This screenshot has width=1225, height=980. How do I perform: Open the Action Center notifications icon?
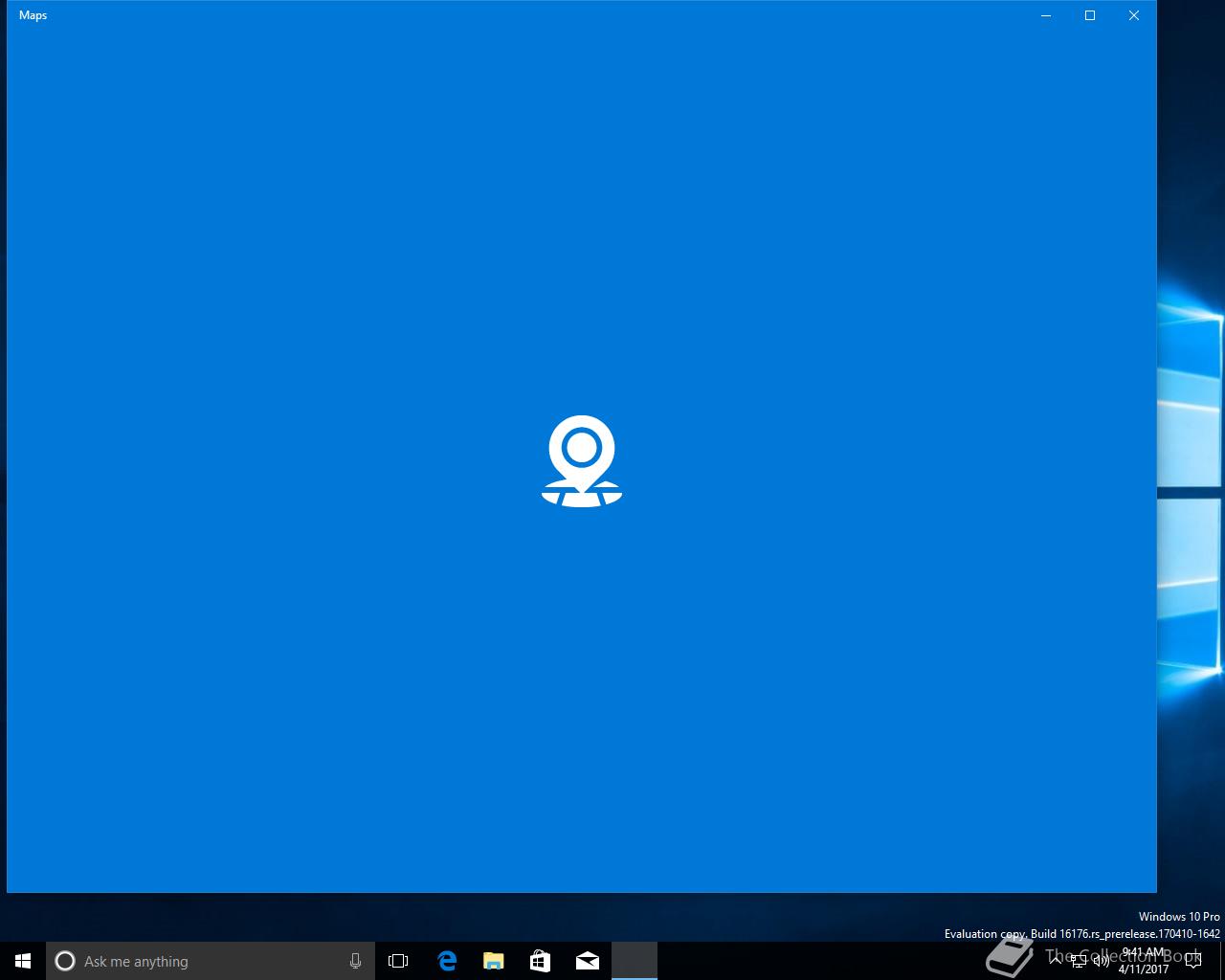1193,961
